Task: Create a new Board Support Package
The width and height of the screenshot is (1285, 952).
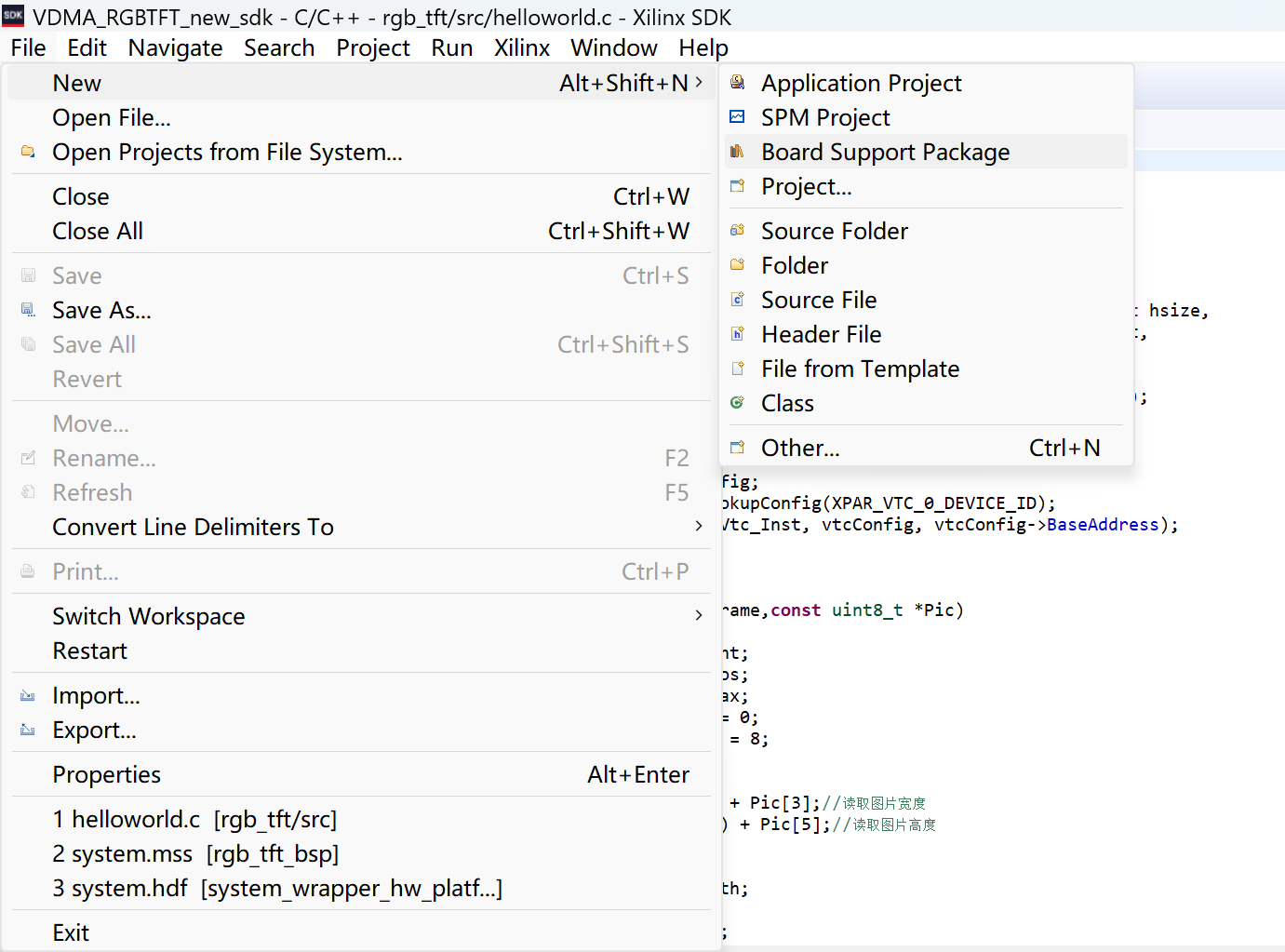Action: pos(926,152)
